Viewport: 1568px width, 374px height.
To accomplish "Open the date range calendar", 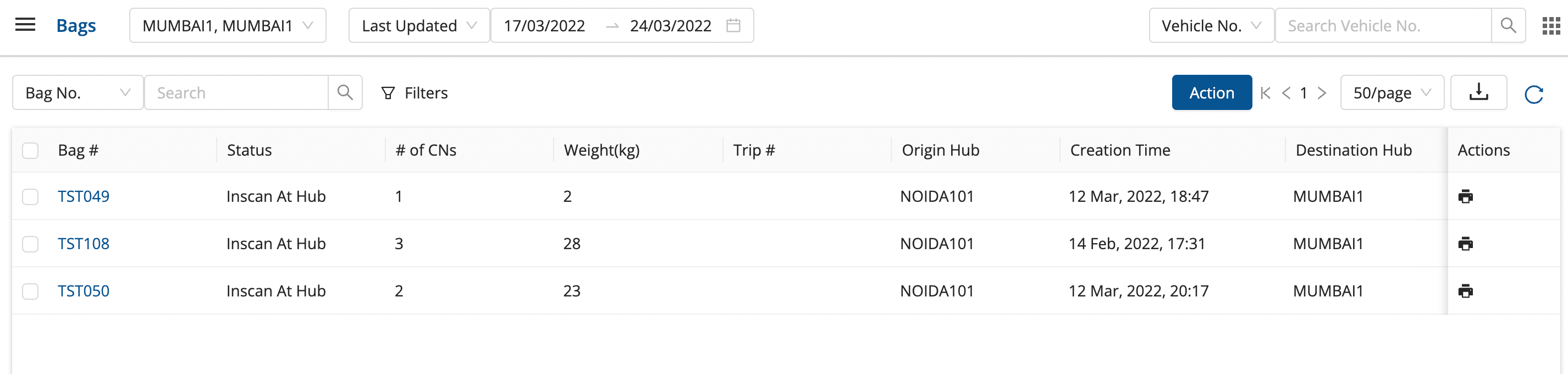I will [733, 26].
